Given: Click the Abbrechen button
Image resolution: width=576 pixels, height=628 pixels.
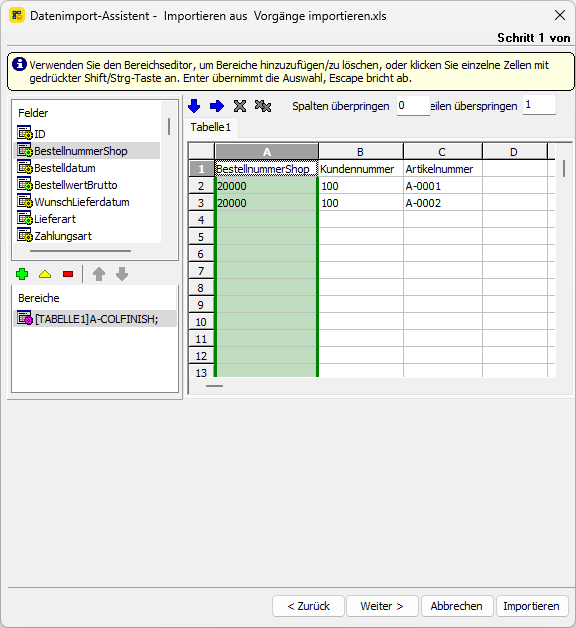Looking at the screenshot, I should point(457,606).
